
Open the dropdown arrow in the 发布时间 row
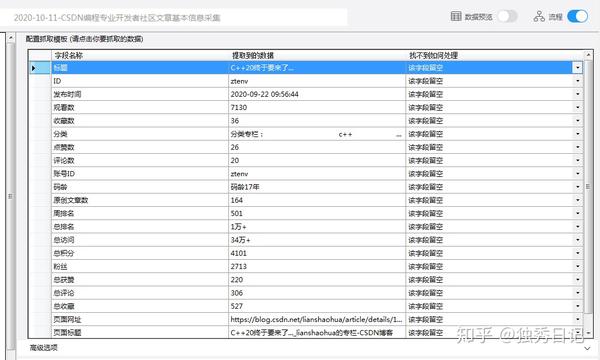coord(577,94)
